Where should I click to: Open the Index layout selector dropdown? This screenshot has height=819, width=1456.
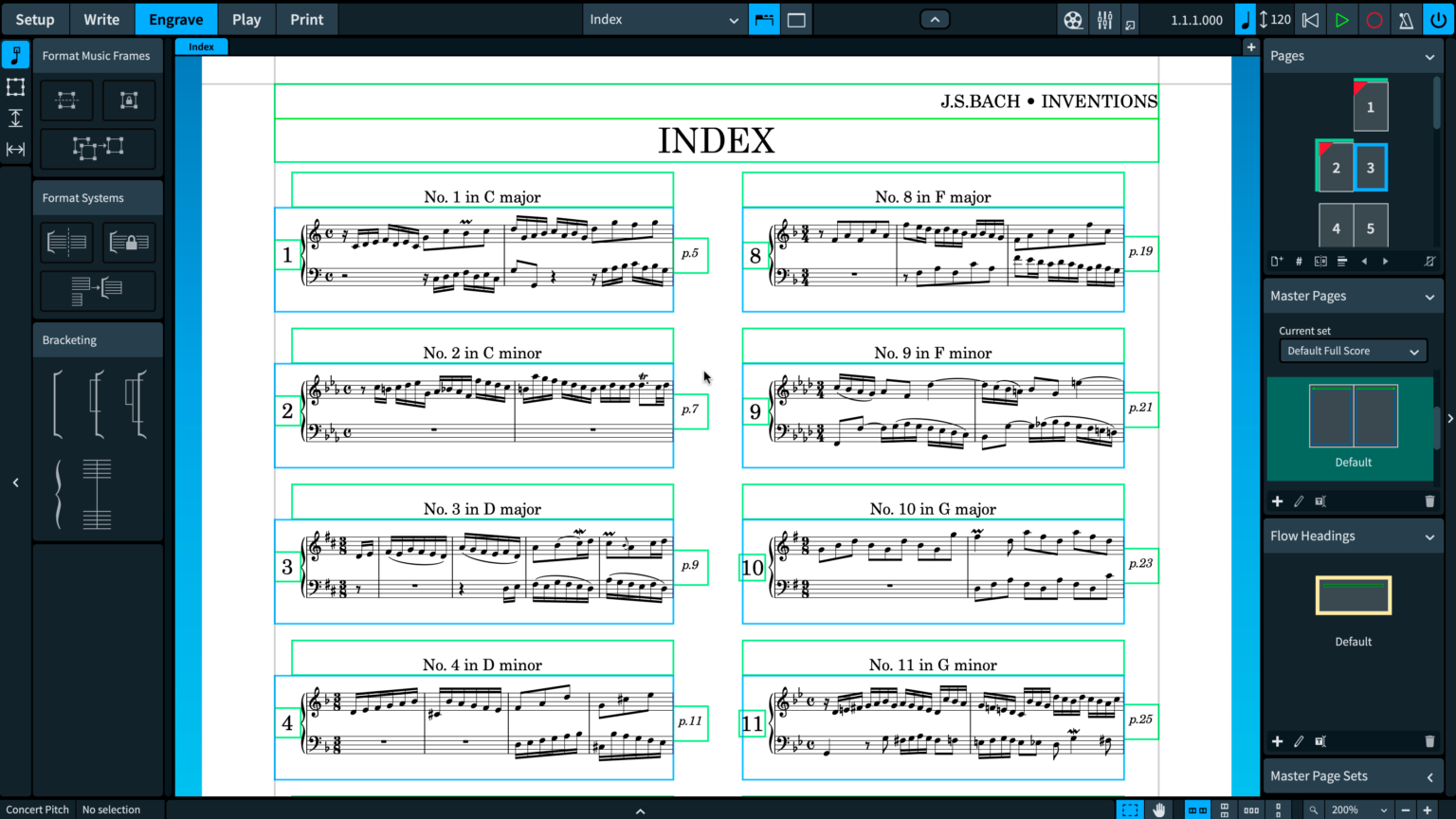(663, 20)
